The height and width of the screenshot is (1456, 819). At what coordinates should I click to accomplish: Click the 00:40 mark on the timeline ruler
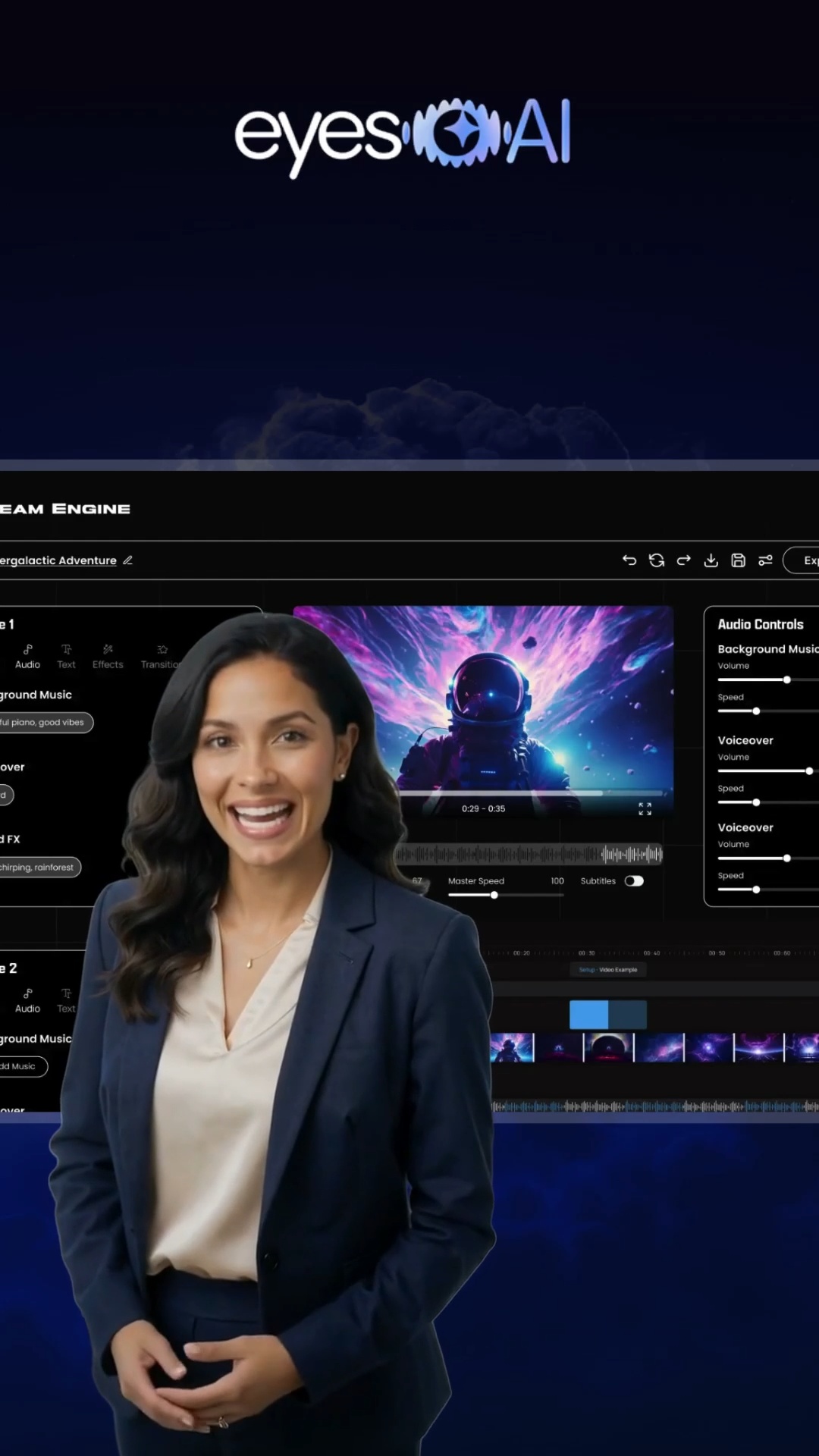(651, 953)
